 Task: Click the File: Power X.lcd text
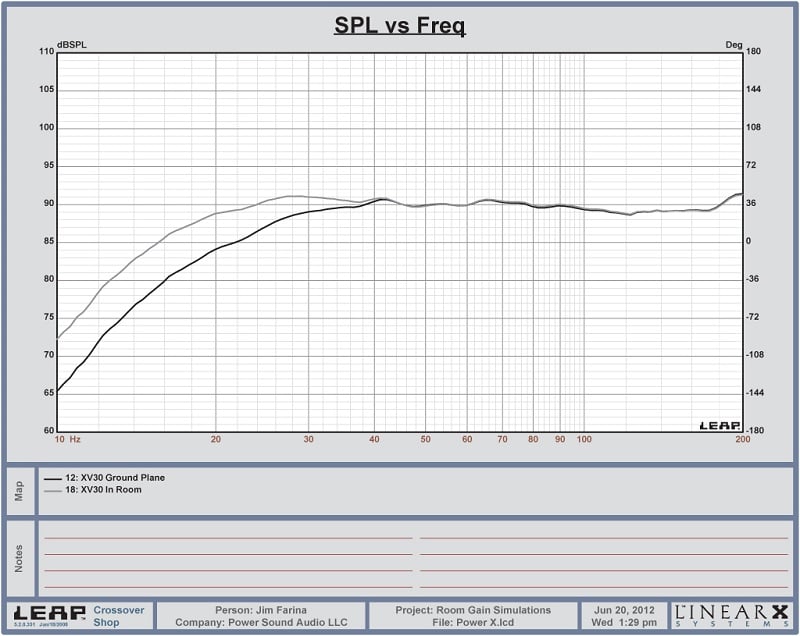point(473,622)
